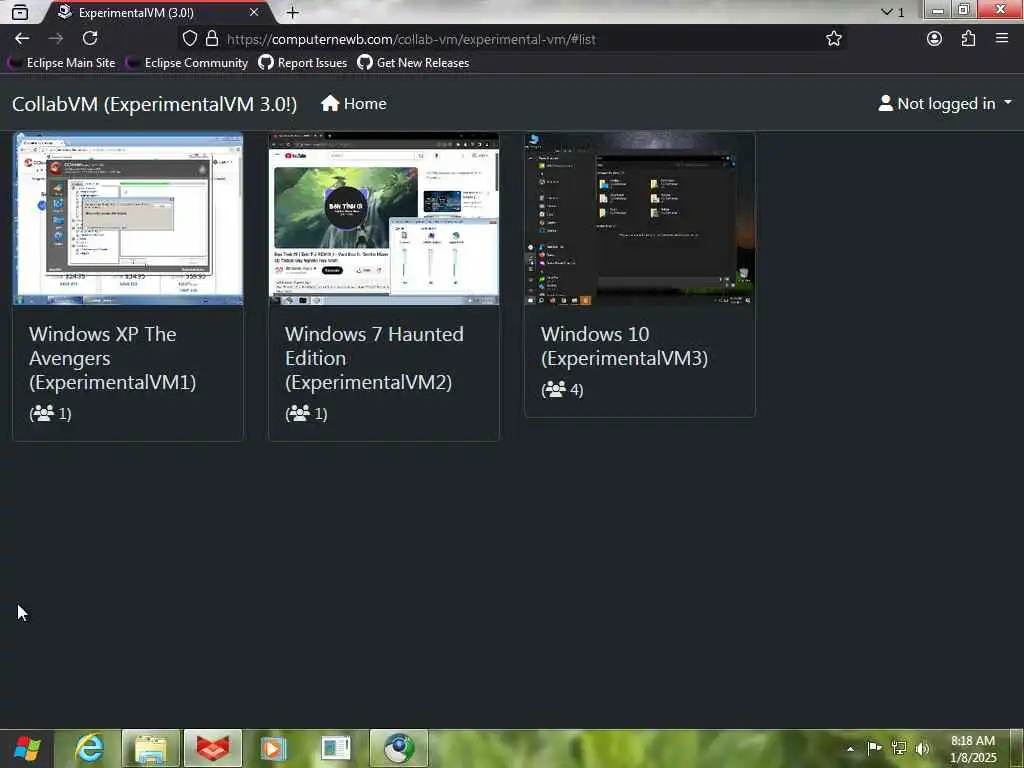The width and height of the screenshot is (1024, 768).
Task: Open the volume speaker tray icon
Action: coord(922,748)
